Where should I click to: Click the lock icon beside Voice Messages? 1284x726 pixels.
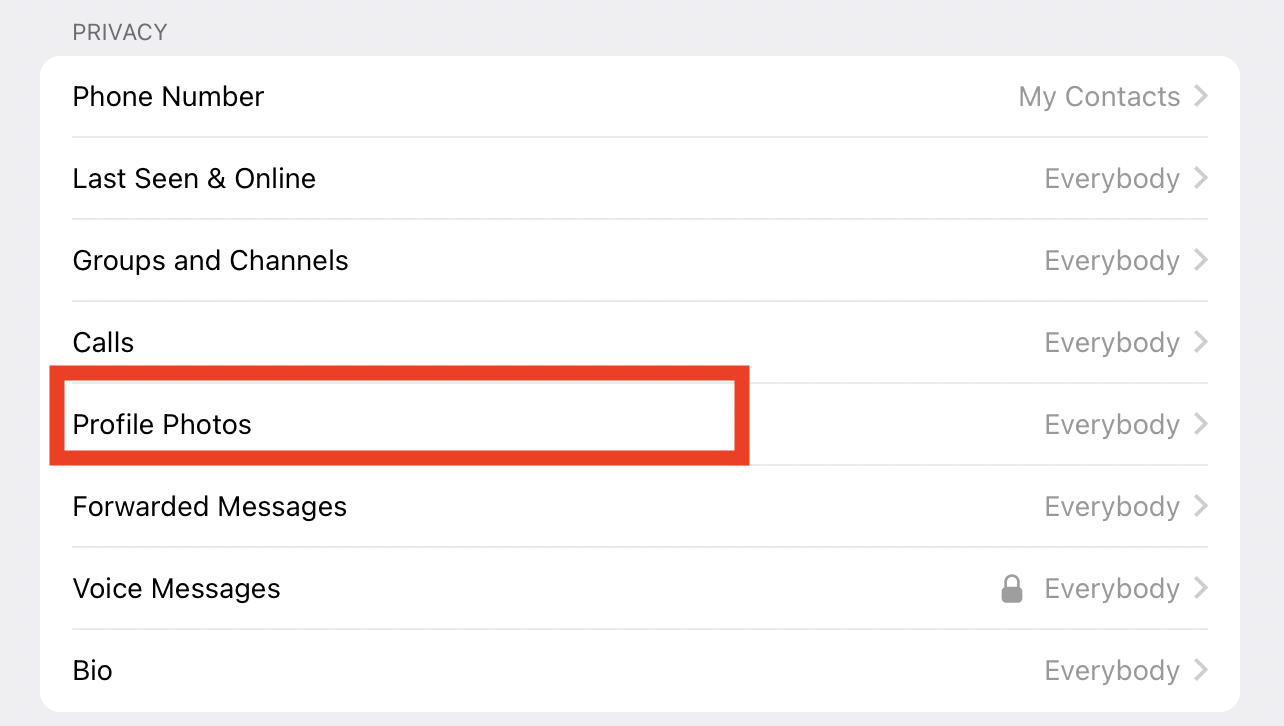point(1012,589)
